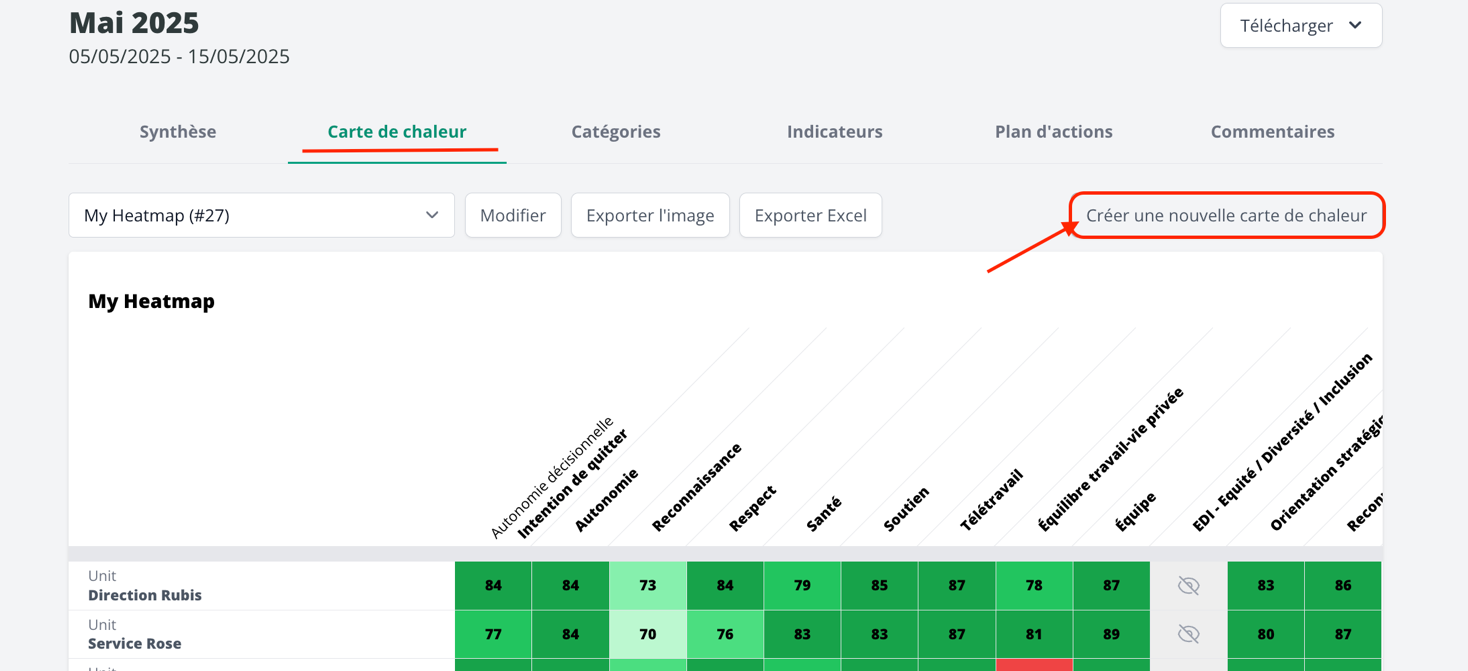Screen dimensions: 1468x671
Task: Click Service Rose cell with value 77
Action: [493, 634]
